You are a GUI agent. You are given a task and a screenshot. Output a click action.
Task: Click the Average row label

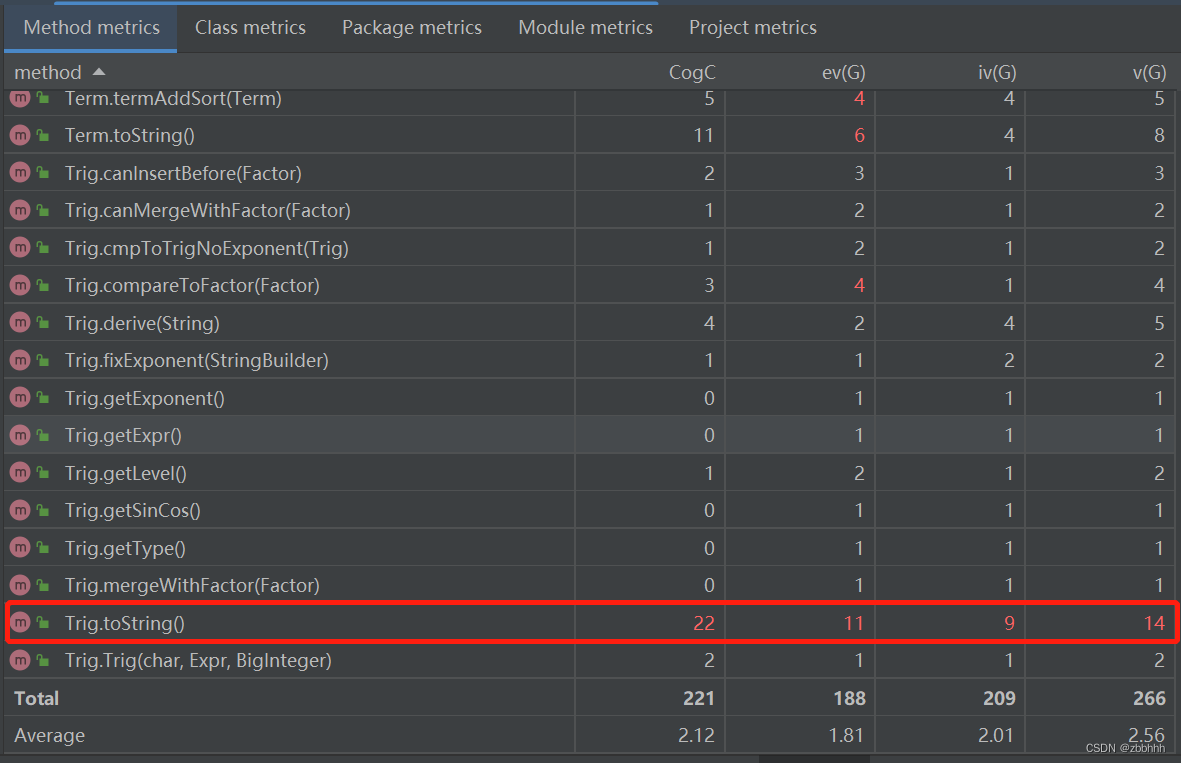tap(50, 735)
